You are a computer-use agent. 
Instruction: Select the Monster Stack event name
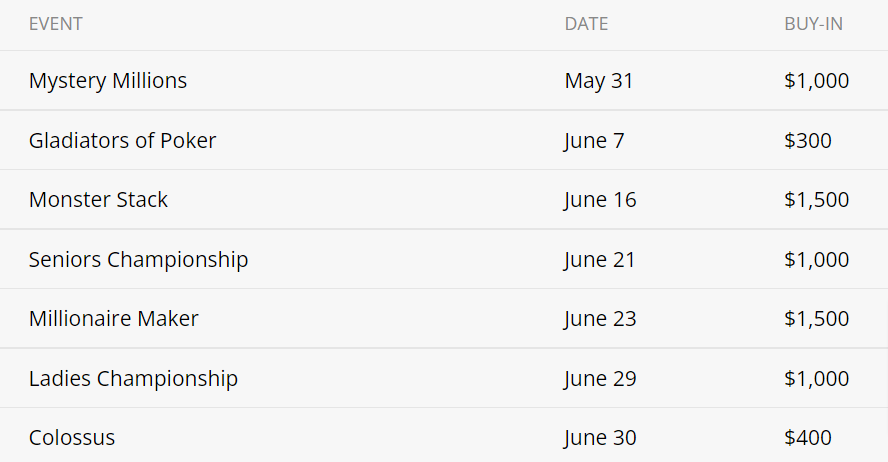(x=98, y=200)
